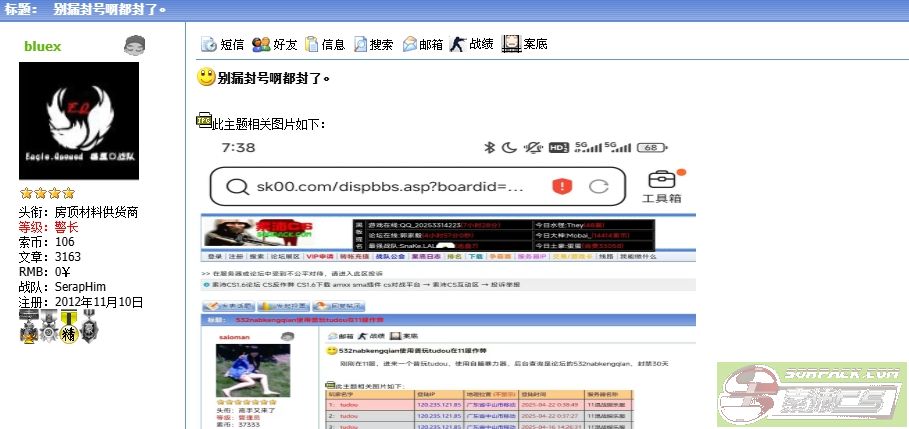Click the CS logo in the bottom-right corner
This screenshot has height=429, width=909.
(812, 395)
